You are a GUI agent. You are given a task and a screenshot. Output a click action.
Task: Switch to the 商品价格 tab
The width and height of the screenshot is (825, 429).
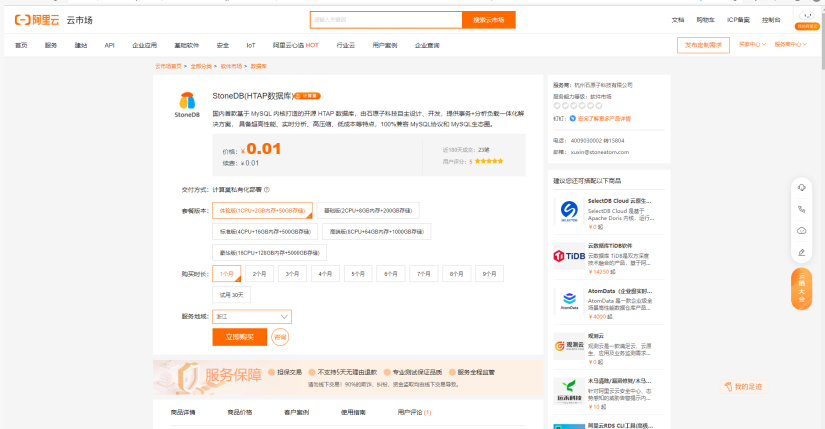(240, 412)
